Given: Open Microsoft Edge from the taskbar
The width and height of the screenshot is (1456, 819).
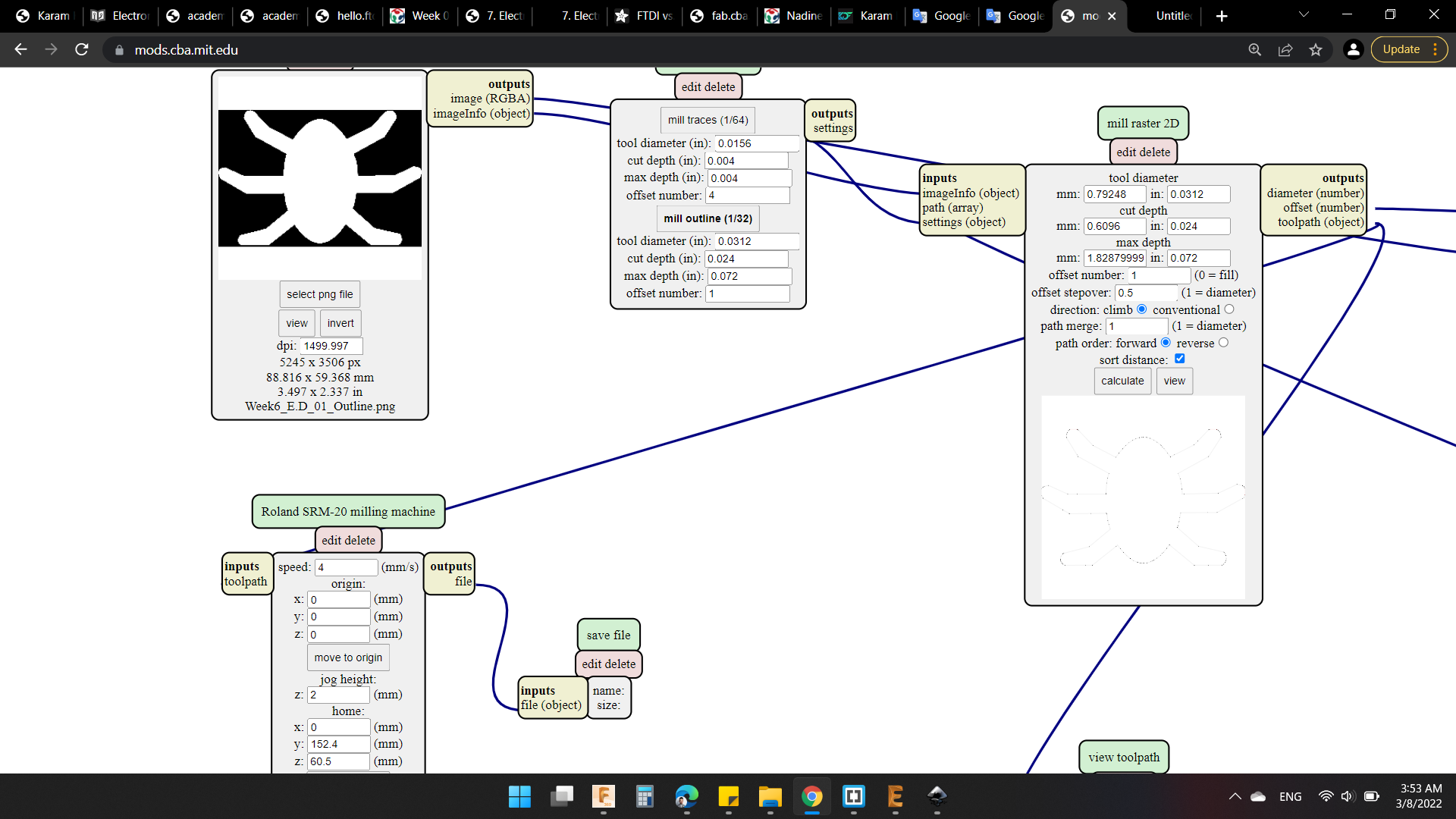Looking at the screenshot, I should pos(686,796).
